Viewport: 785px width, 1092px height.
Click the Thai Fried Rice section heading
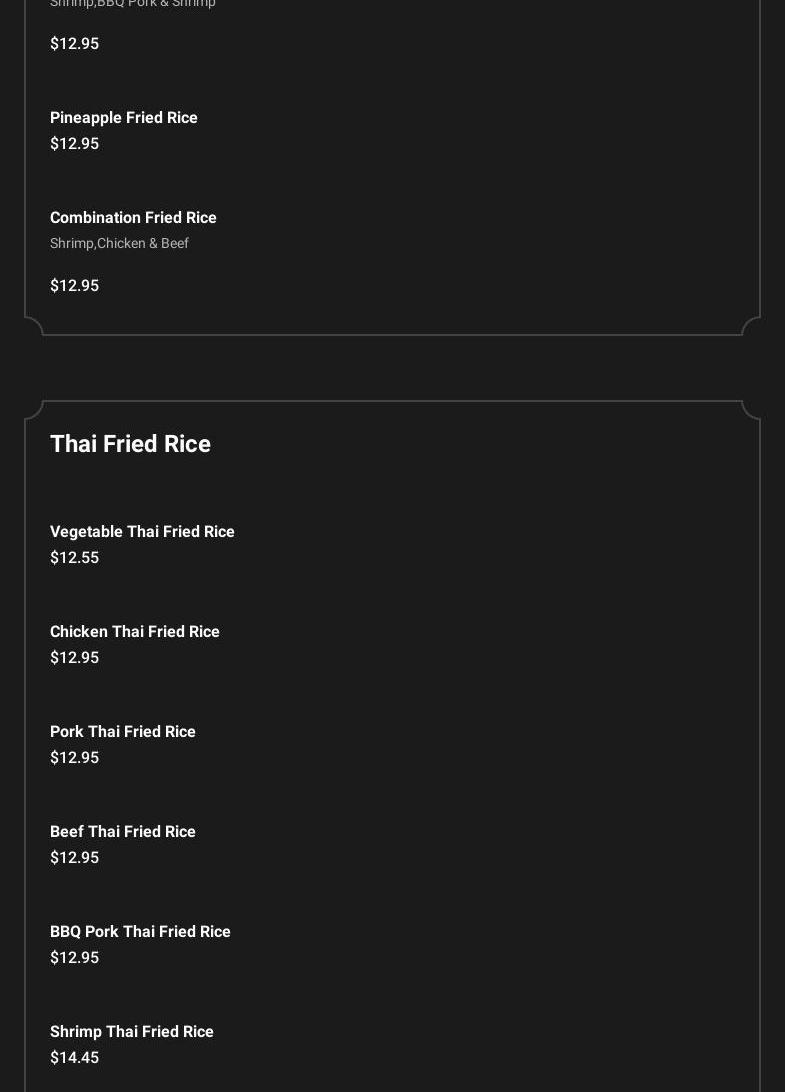click(x=130, y=444)
